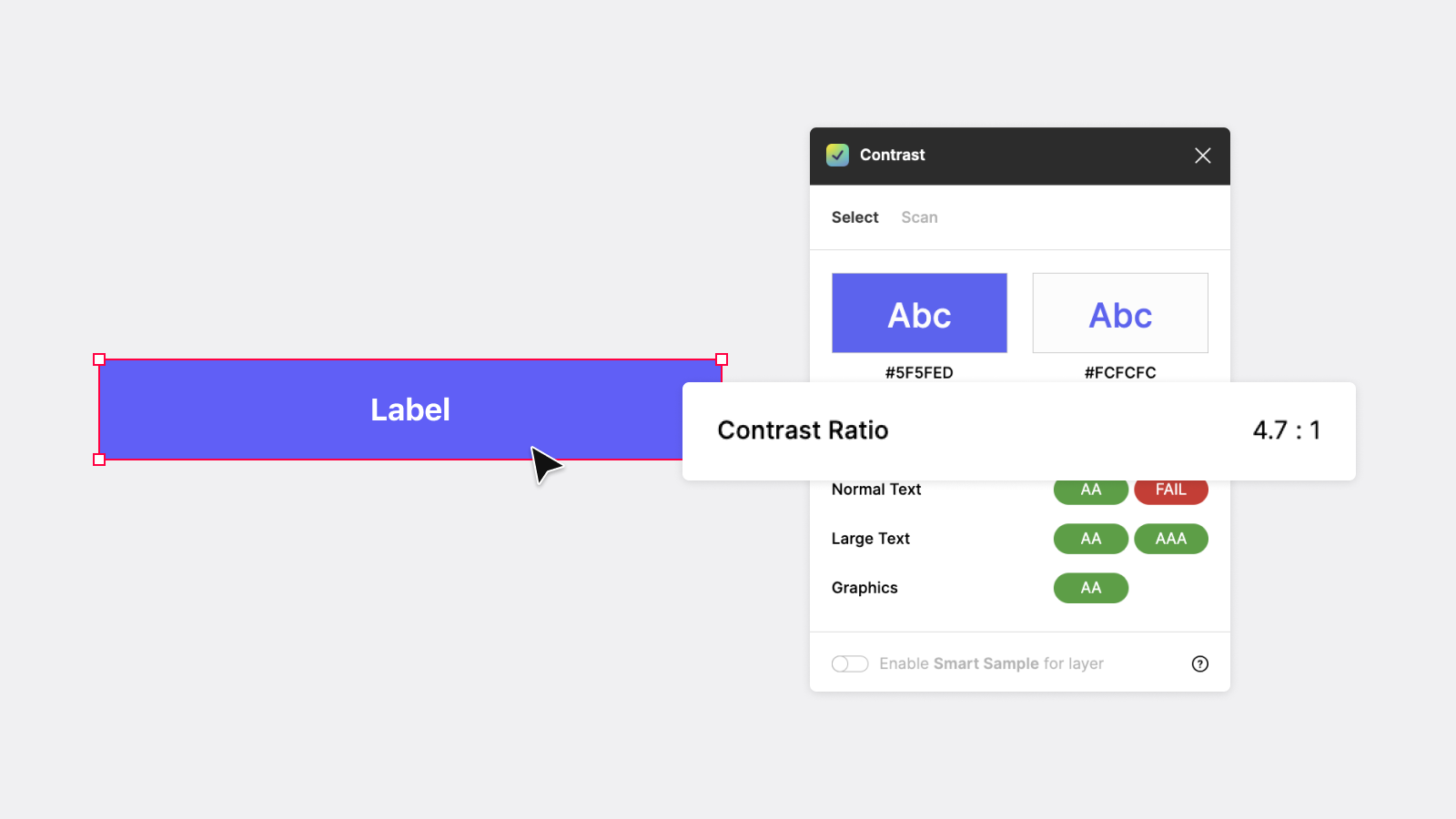Open the Smart Sample help icon
The height and width of the screenshot is (819, 1456).
tap(1199, 664)
